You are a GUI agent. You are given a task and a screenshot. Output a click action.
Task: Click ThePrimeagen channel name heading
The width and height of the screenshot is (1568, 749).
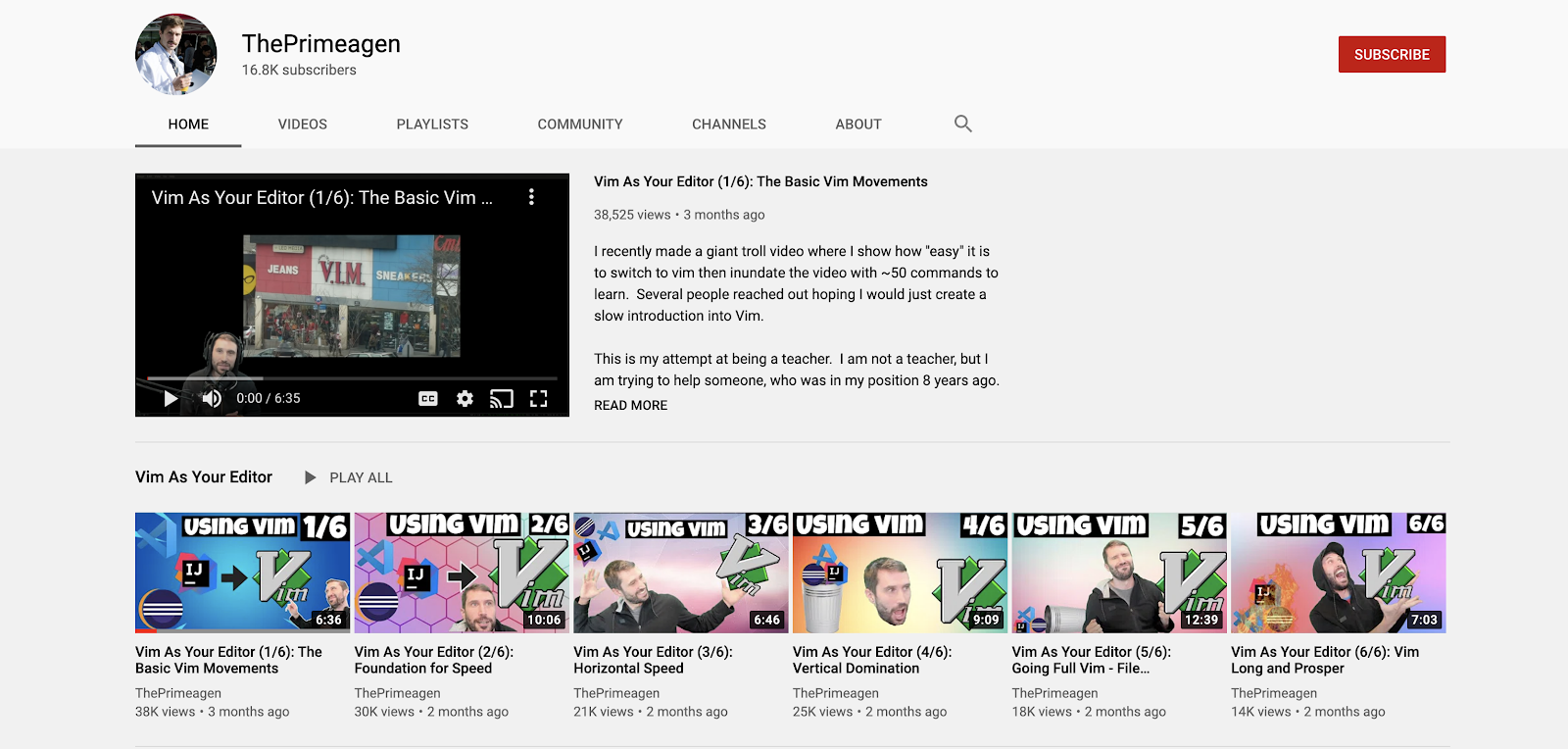point(321,44)
